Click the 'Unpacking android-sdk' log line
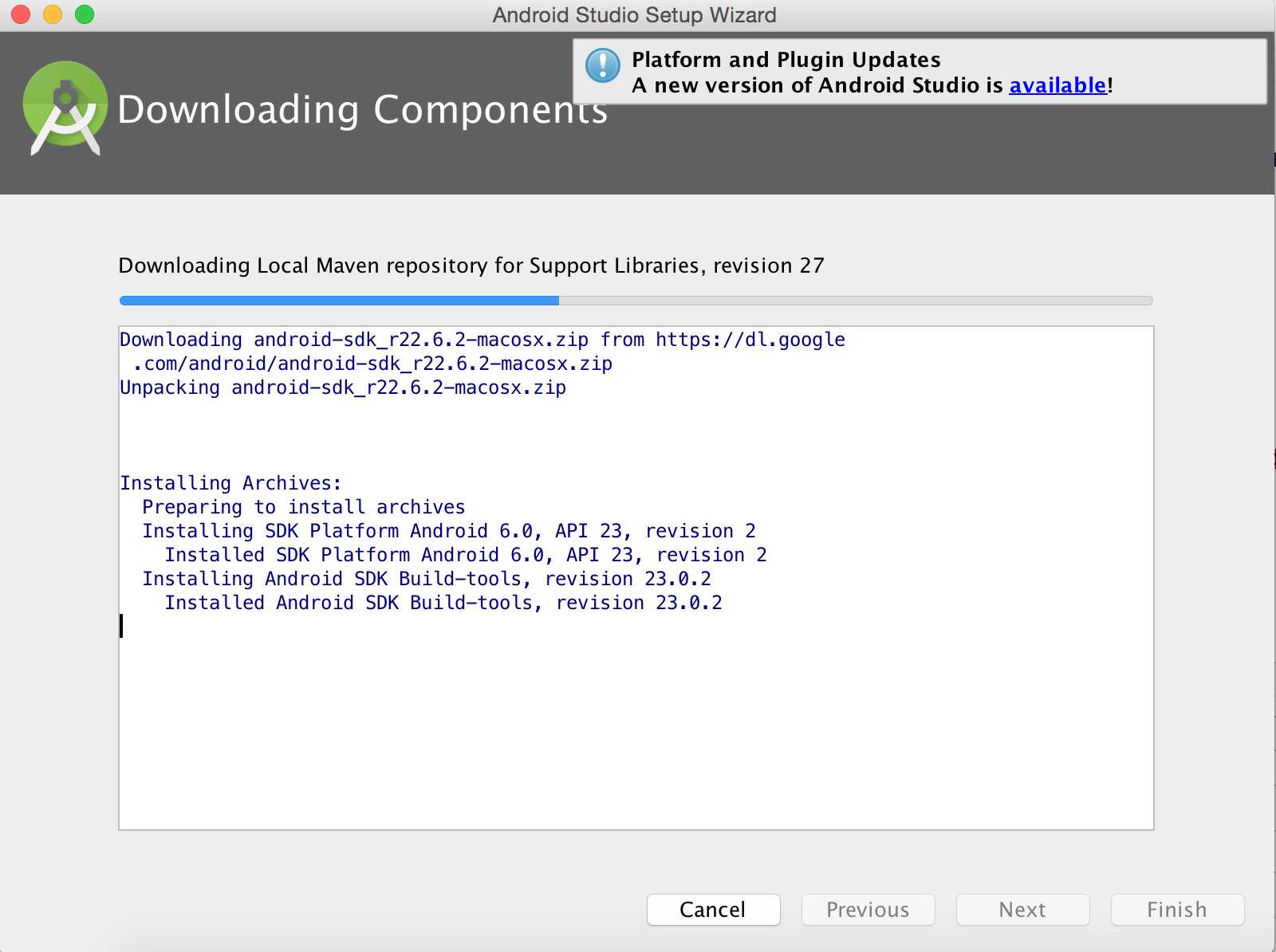The image size is (1276, 952). (x=343, y=387)
